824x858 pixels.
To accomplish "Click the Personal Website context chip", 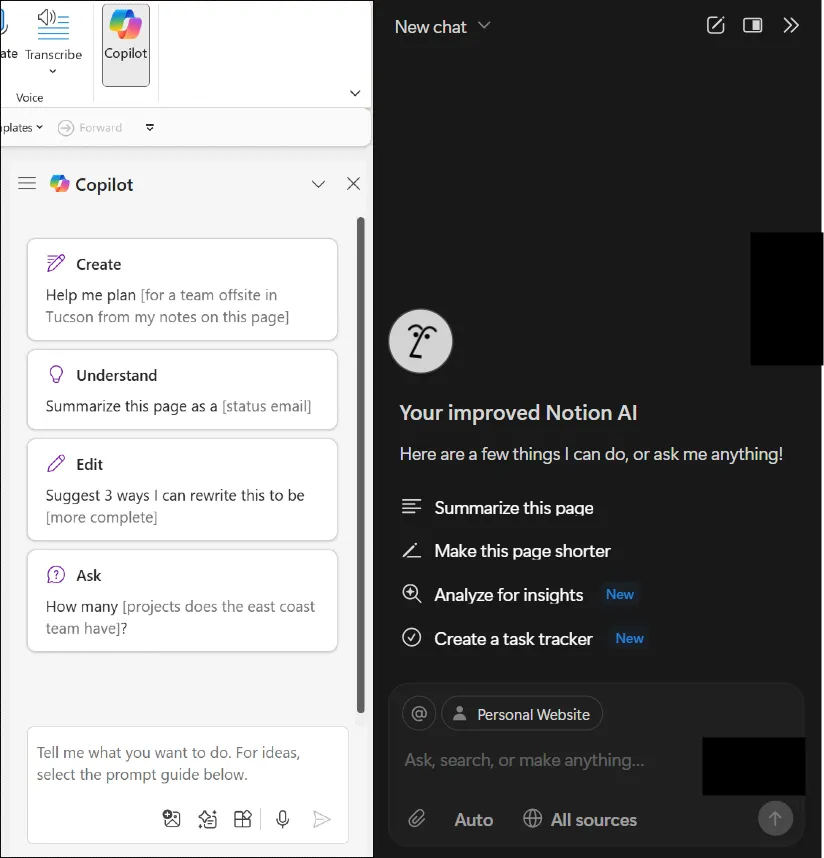I will tap(522, 714).
